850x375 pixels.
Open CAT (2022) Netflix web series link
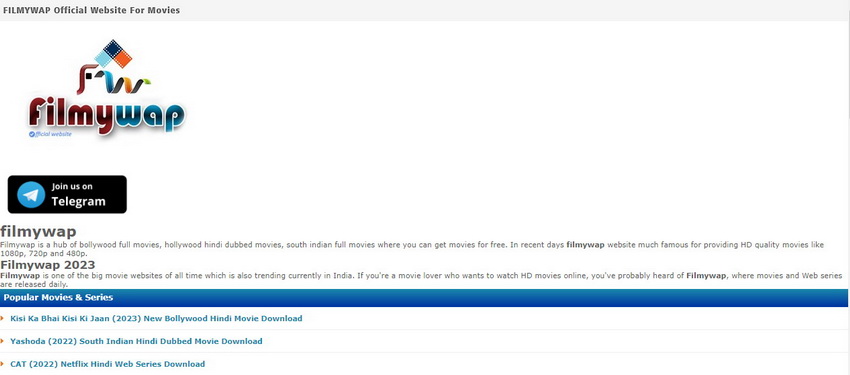[x=107, y=364]
